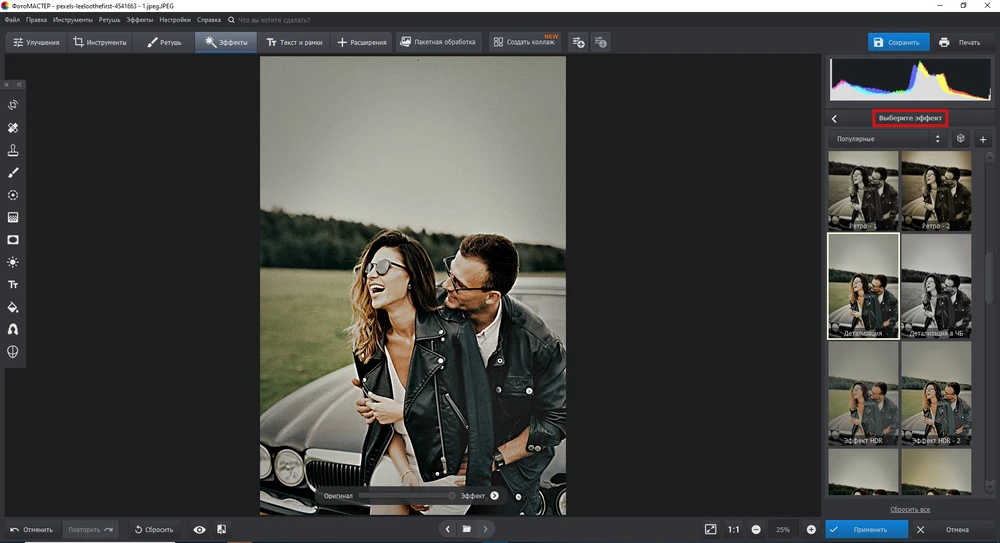Open the Инструменты menu in menu bar

[73, 19]
